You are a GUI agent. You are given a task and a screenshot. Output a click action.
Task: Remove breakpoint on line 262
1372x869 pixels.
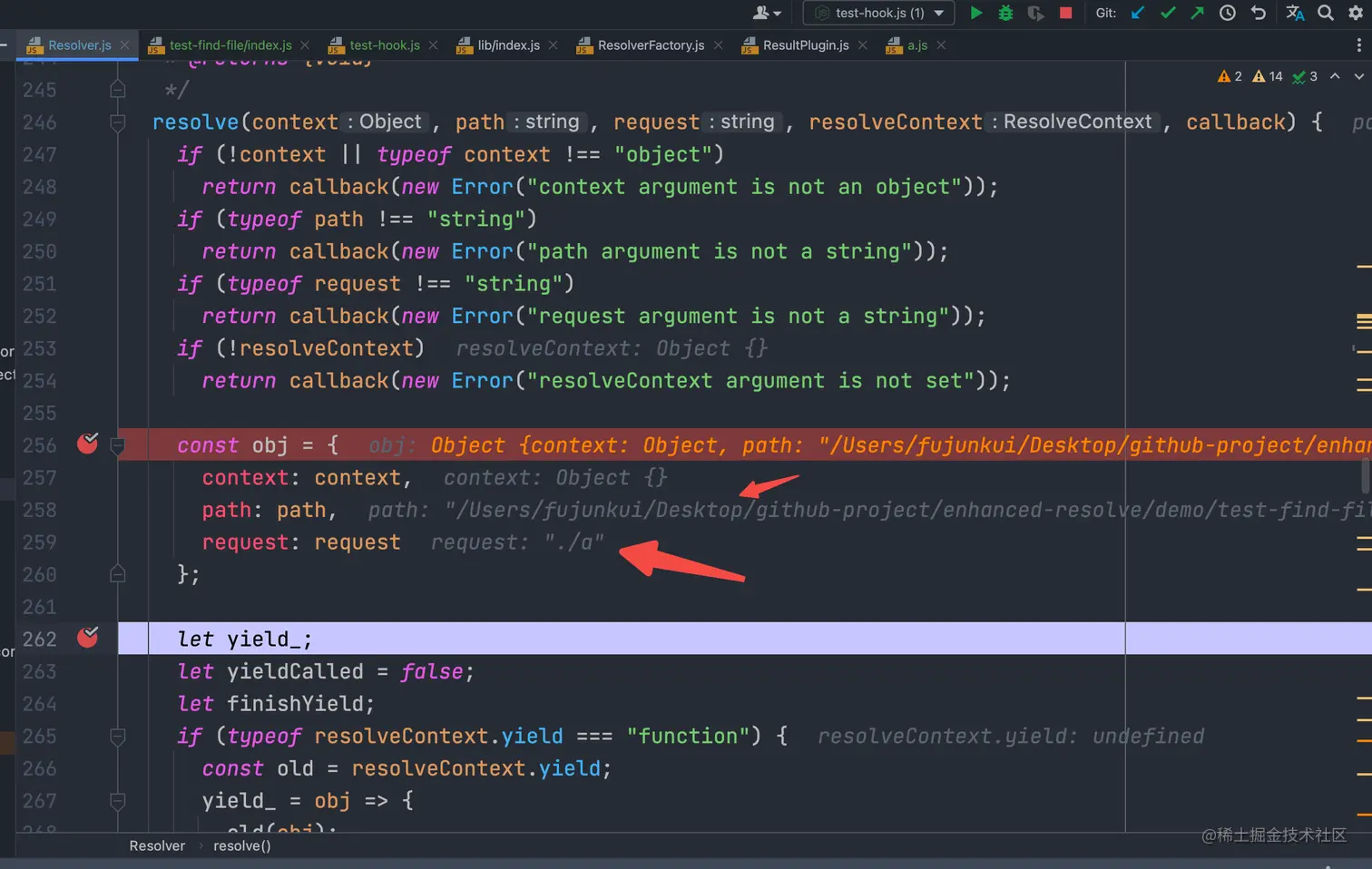click(88, 638)
